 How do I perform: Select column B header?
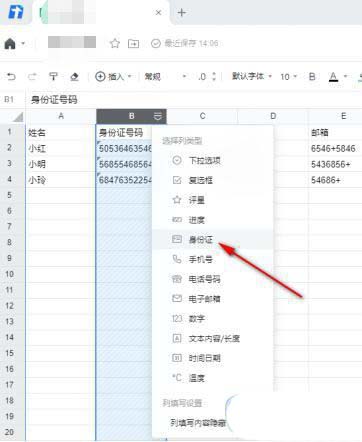(x=131, y=116)
